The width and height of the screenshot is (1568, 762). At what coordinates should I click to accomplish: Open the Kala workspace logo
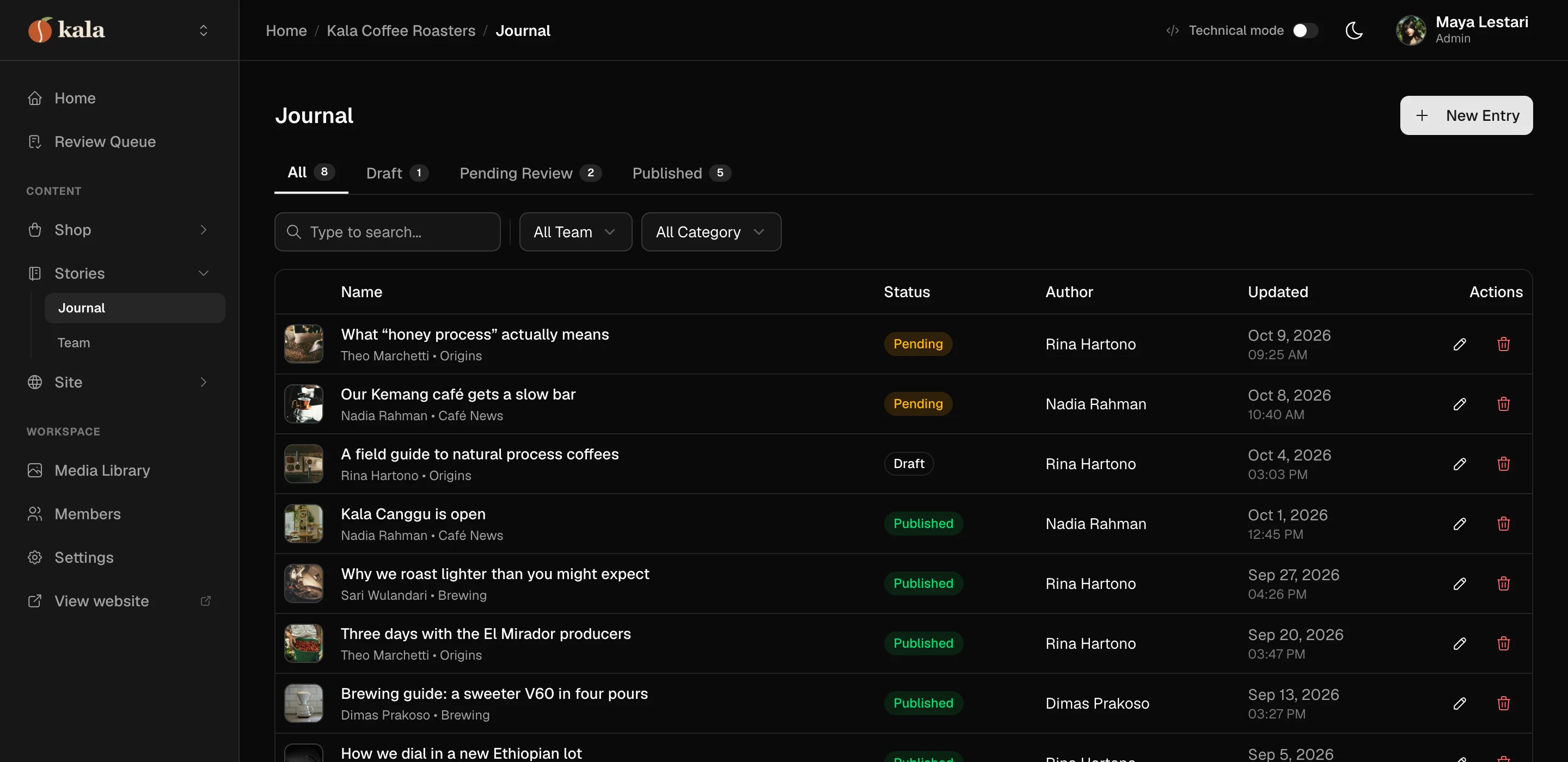pyautogui.click(x=66, y=30)
